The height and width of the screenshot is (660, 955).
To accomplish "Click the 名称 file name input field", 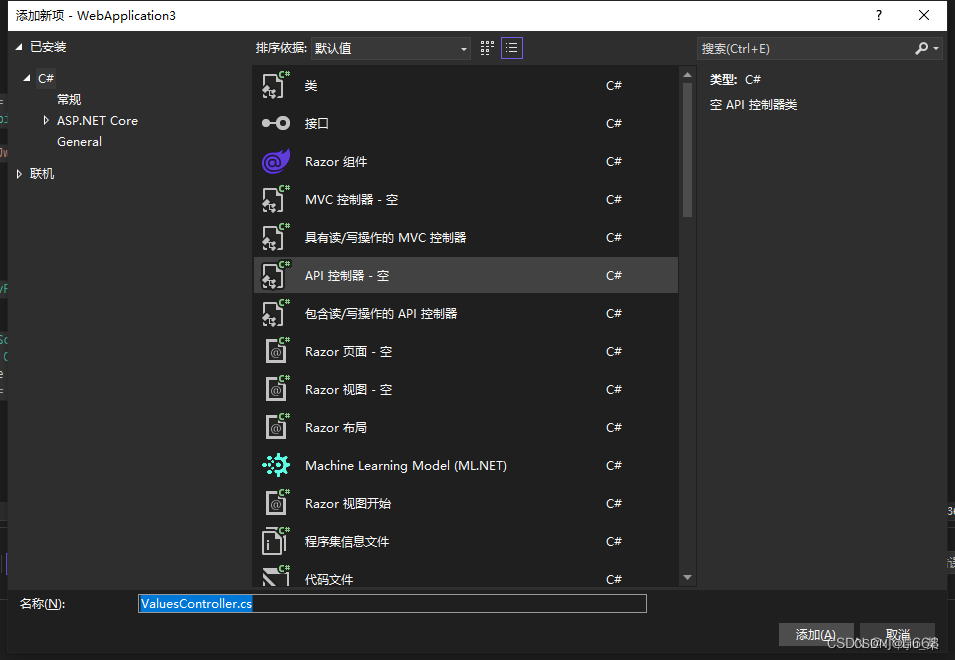I will click(392, 603).
